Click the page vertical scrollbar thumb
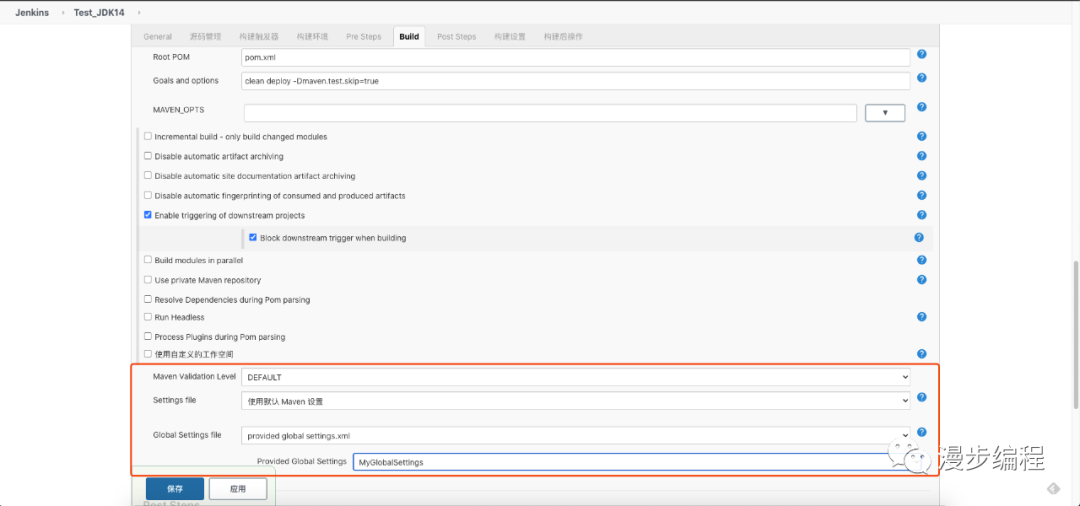 [1075, 335]
